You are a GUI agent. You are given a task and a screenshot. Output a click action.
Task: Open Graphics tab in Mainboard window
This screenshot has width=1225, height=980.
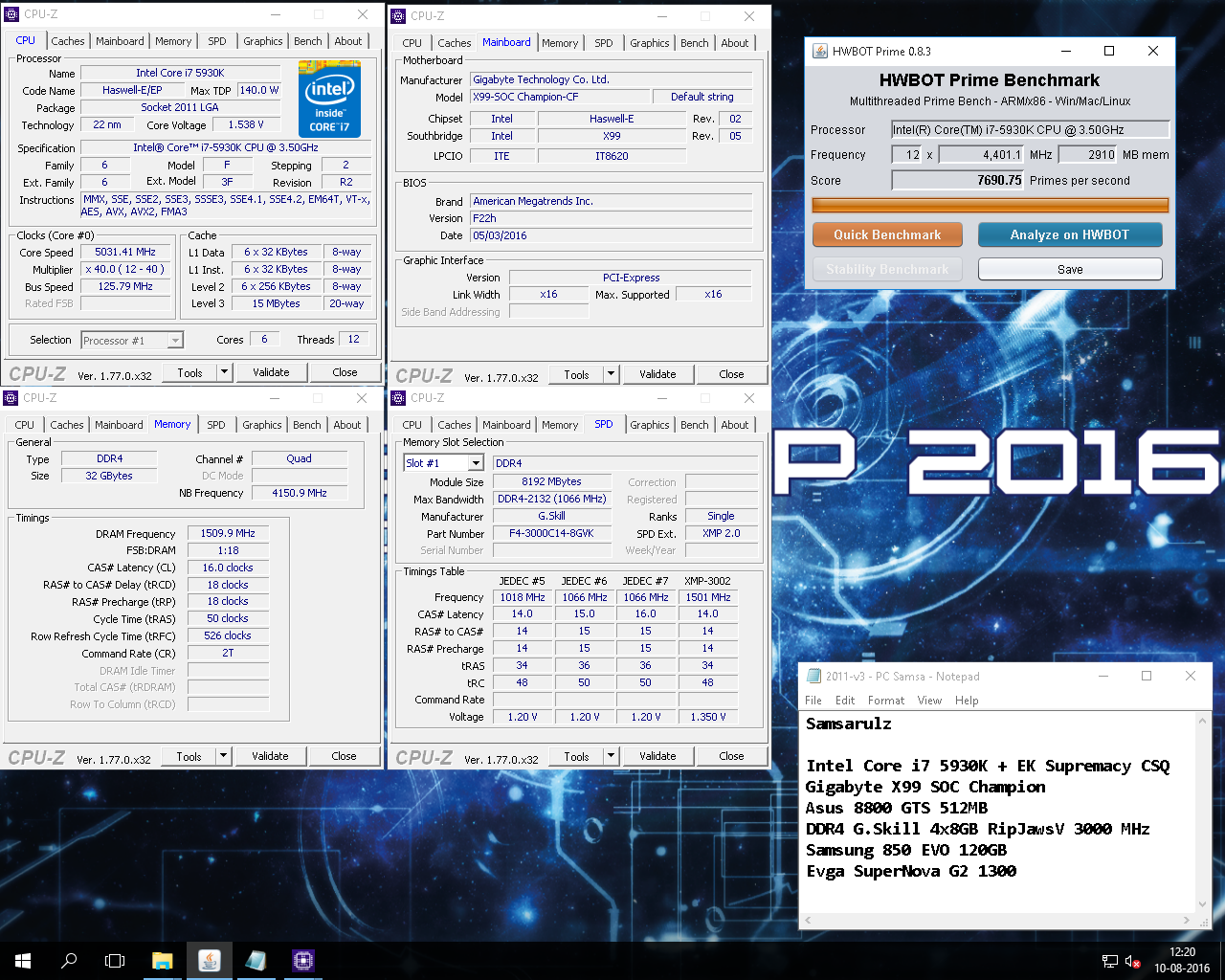650,43
